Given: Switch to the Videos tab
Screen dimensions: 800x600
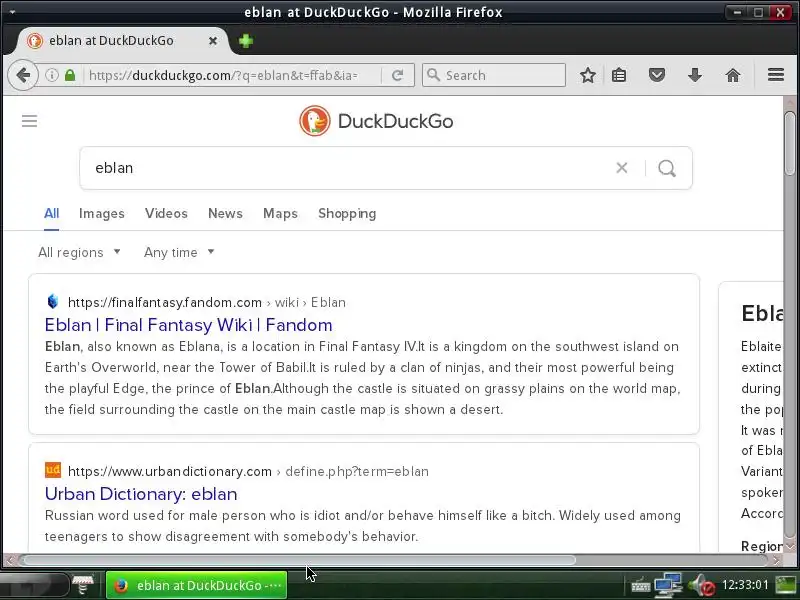Looking at the screenshot, I should 166,213.
